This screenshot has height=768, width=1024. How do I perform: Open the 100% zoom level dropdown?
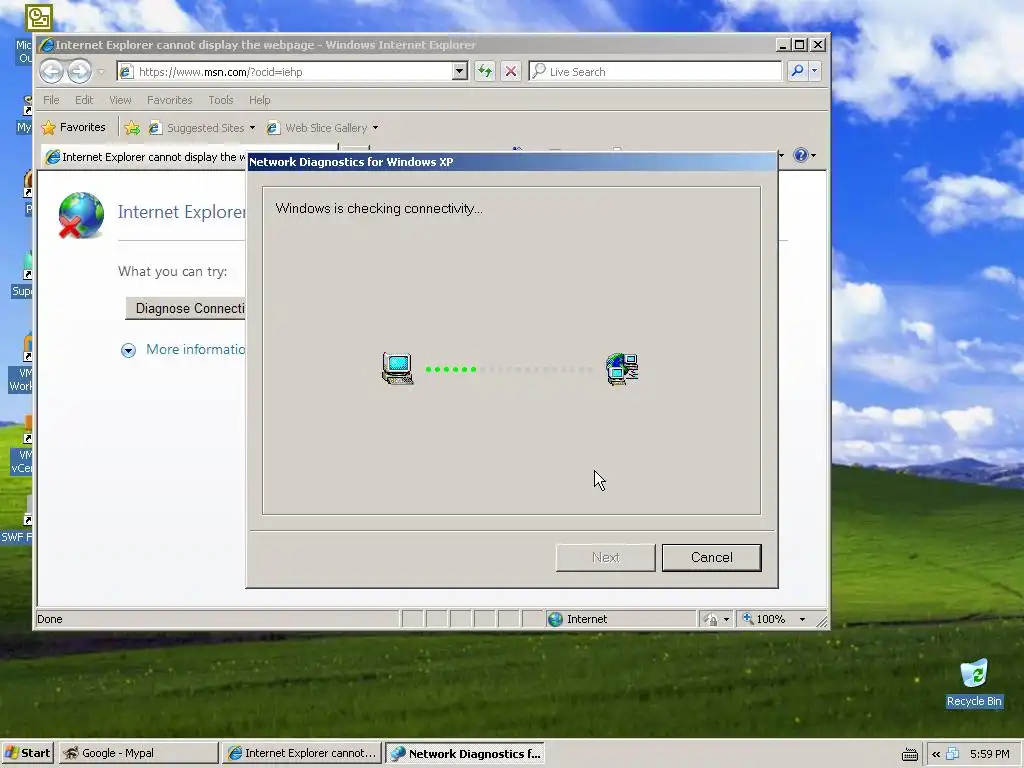point(803,619)
